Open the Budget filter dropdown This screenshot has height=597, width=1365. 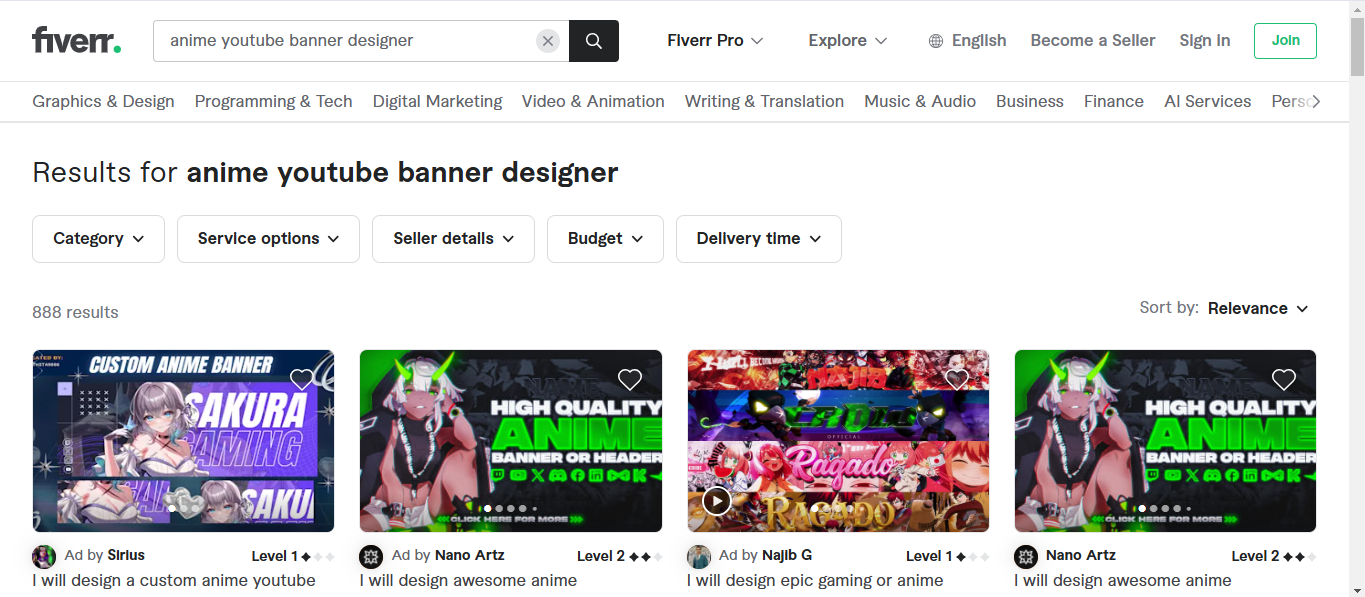click(x=605, y=239)
